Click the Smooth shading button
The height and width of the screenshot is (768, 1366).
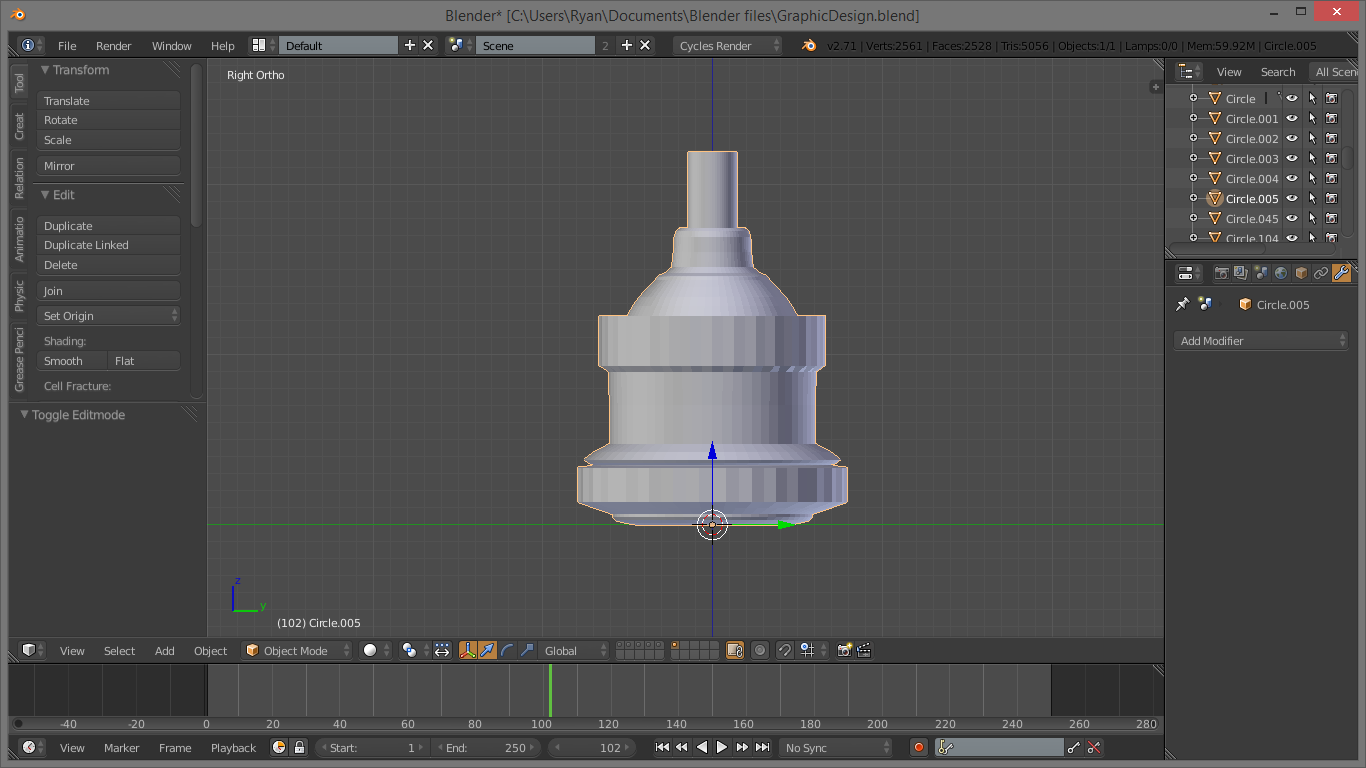click(72, 361)
